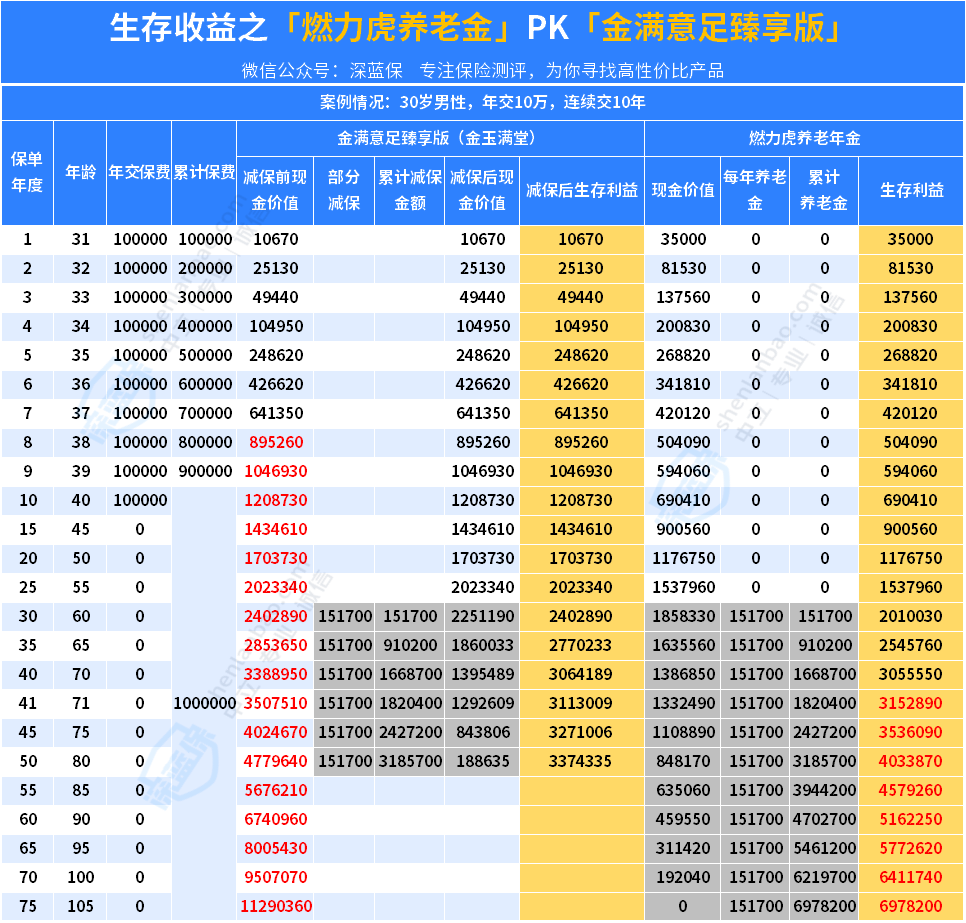Select the red survival benefit 3152890
This screenshot has width=966, height=923.
[911, 703]
